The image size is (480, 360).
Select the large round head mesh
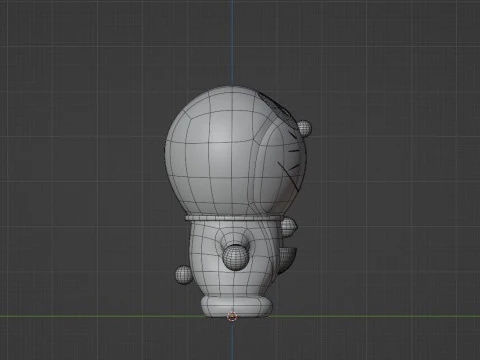tap(235, 151)
